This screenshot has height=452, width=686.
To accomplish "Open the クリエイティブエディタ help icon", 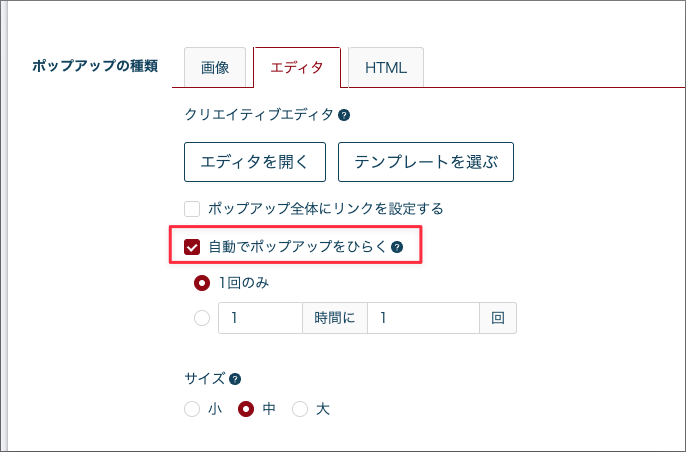I will (344, 115).
